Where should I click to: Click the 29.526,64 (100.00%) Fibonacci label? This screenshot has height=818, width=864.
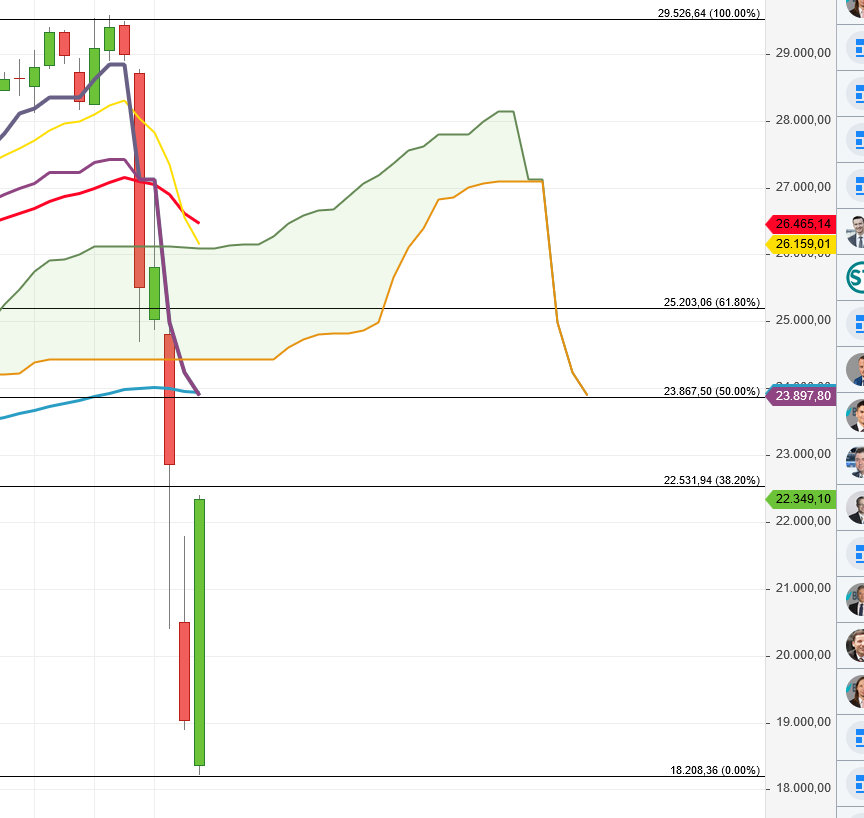pos(709,13)
